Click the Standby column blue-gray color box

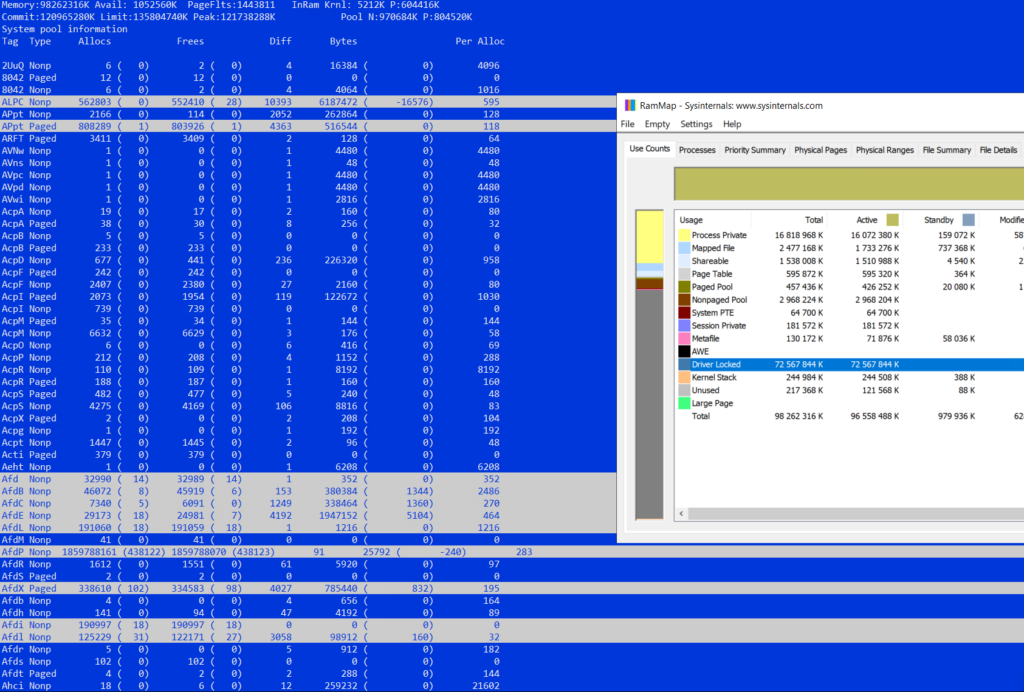point(968,219)
